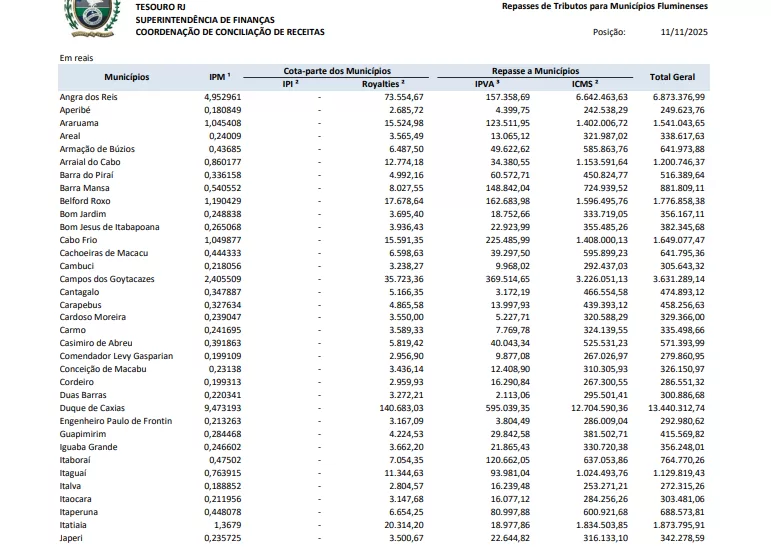Click the position date 11/11/2025
The height and width of the screenshot is (547, 771).
coord(684,32)
